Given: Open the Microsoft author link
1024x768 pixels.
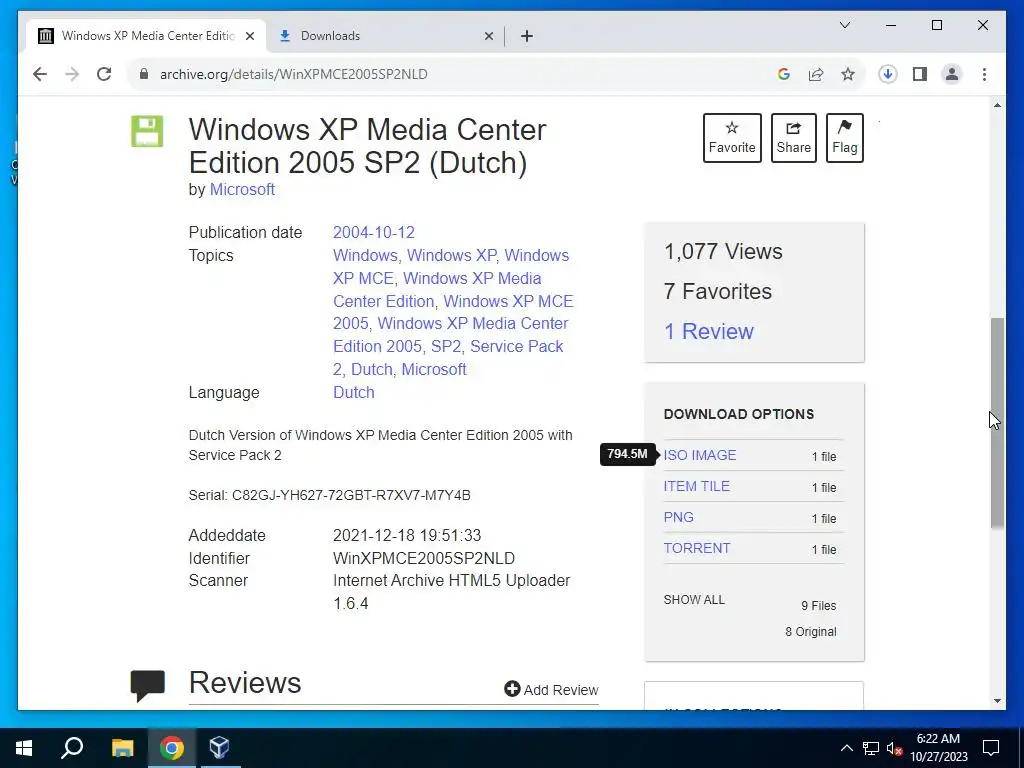Looking at the screenshot, I should pos(242,189).
